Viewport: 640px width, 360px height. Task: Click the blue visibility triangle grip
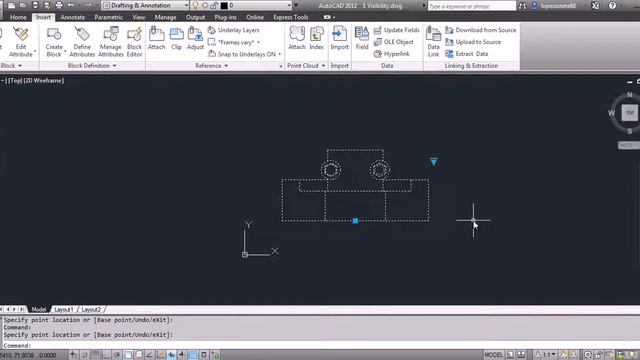433,162
